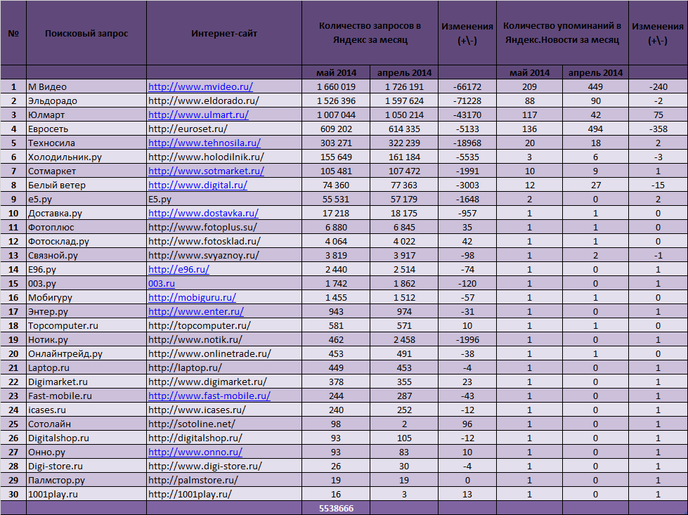Viewport: 688px width, 515px height.
Task: Select the change value -18968
Action: (467, 143)
